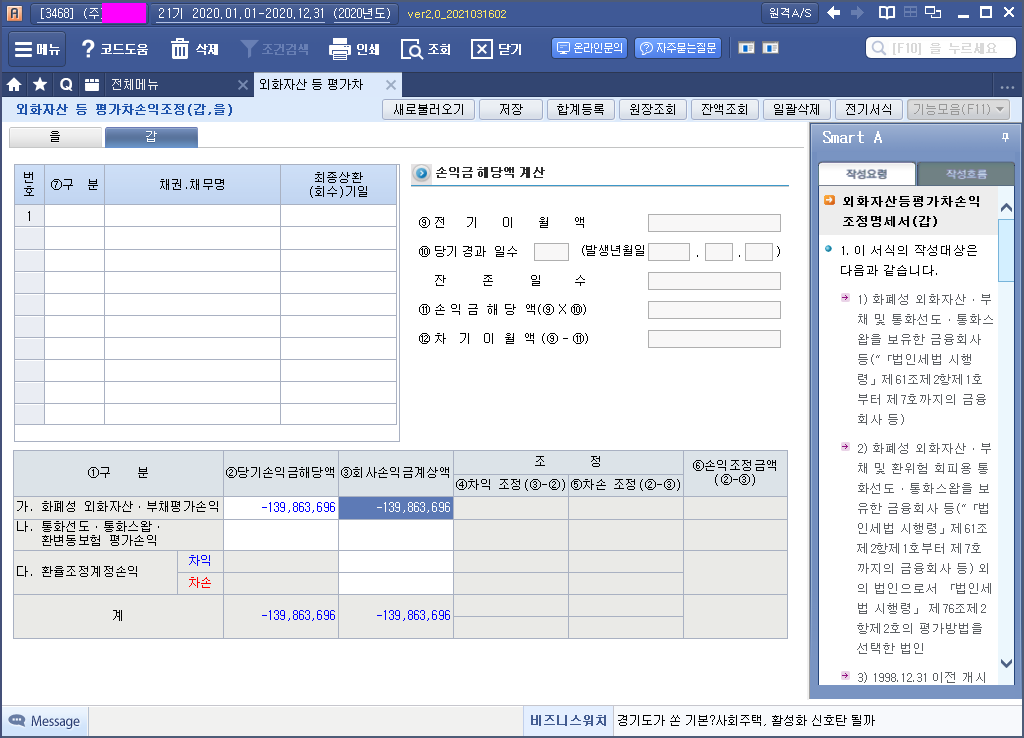
Task: Click the back arrow in title bar
Action: pos(833,12)
